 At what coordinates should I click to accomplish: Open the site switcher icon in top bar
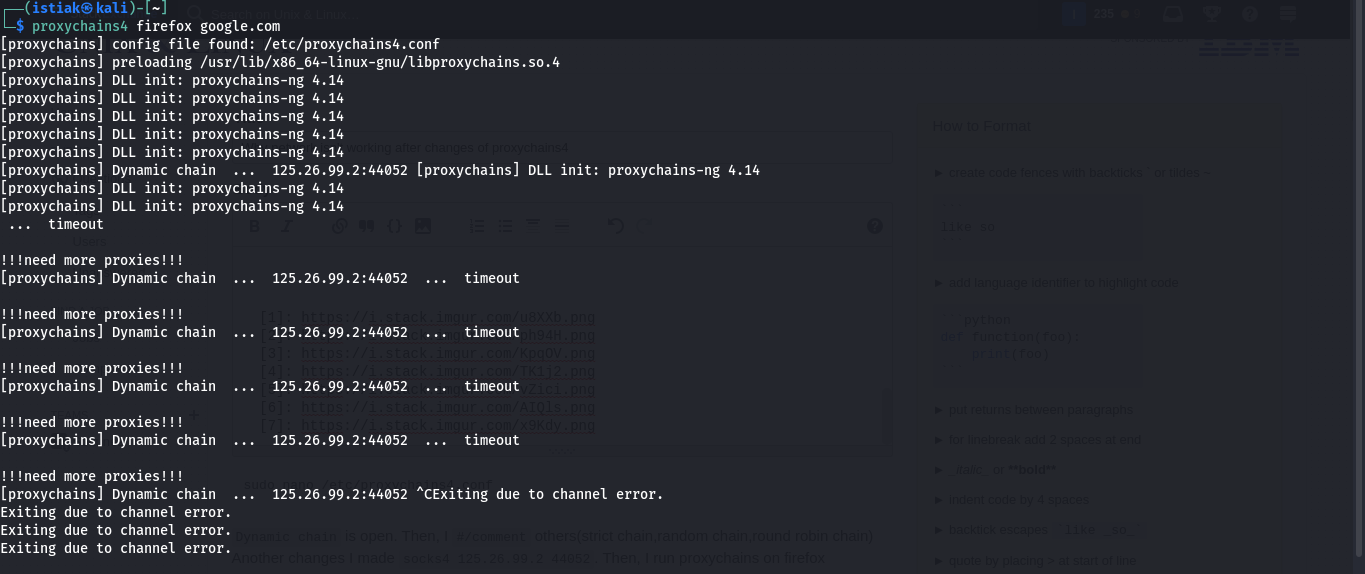pos(1287,14)
